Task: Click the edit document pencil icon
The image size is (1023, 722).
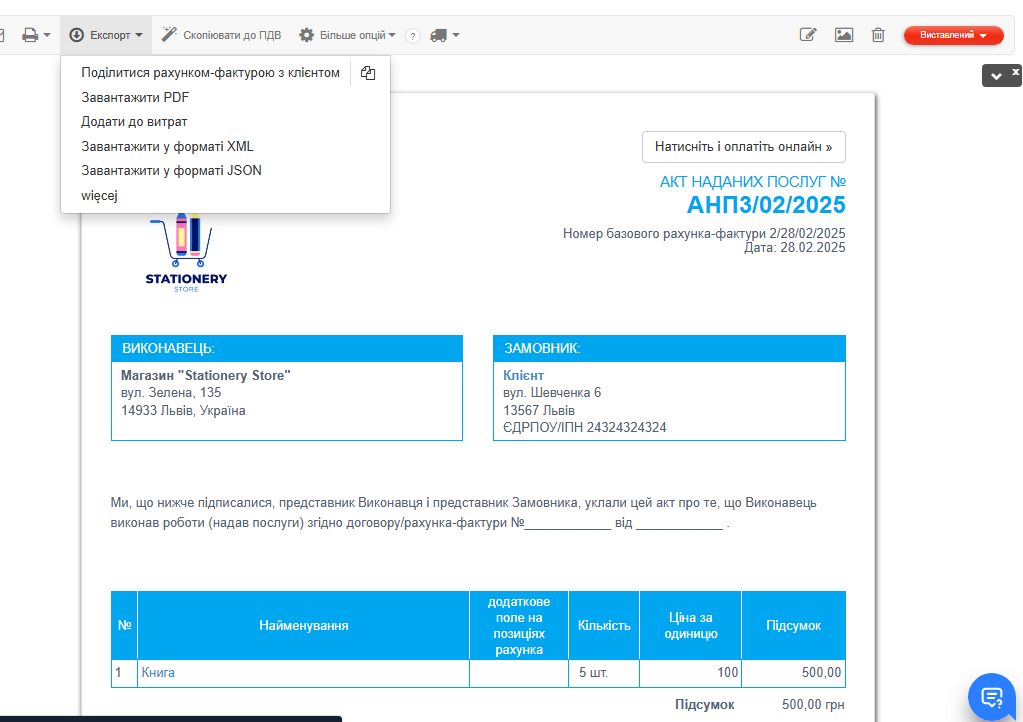Action: pyautogui.click(x=808, y=35)
